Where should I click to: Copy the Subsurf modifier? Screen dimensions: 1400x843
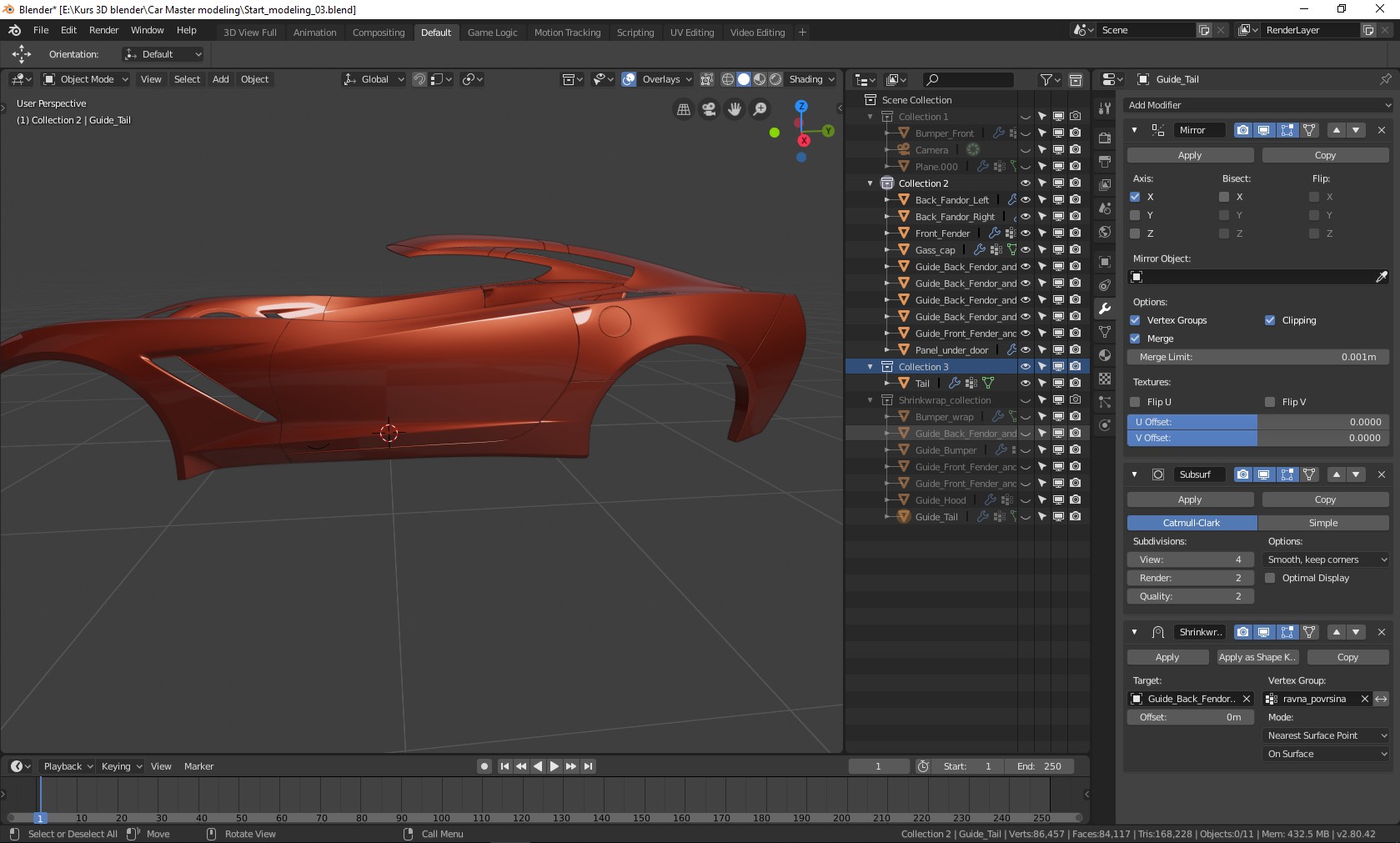[1325, 499]
